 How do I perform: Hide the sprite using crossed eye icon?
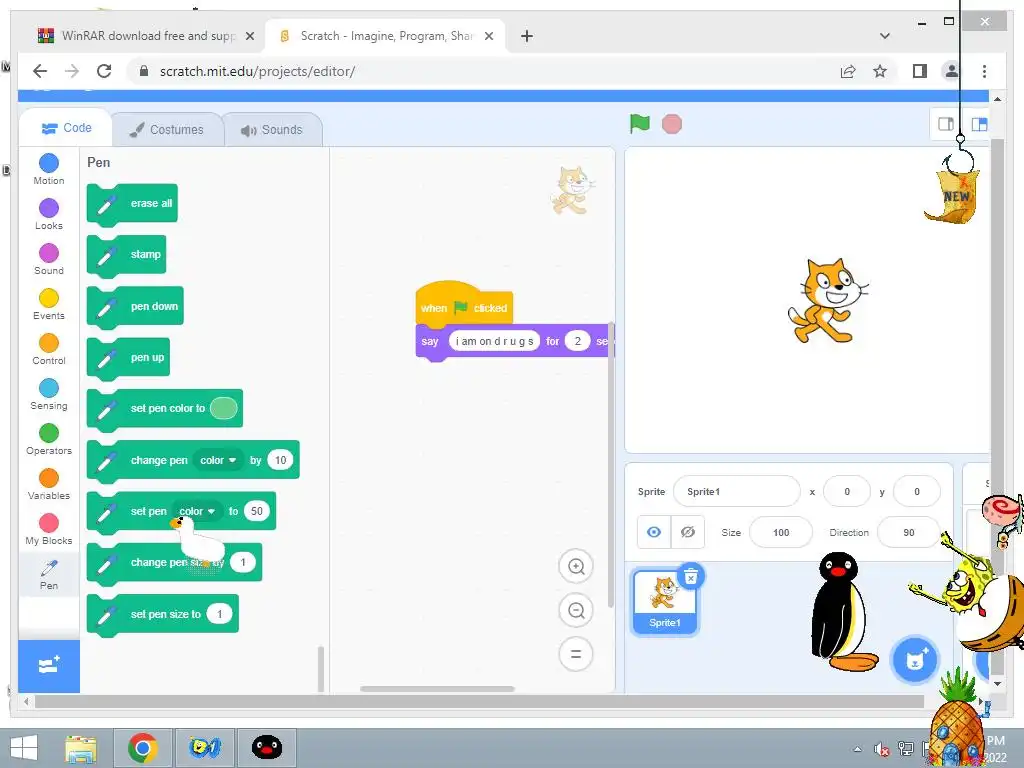click(688, 532)
